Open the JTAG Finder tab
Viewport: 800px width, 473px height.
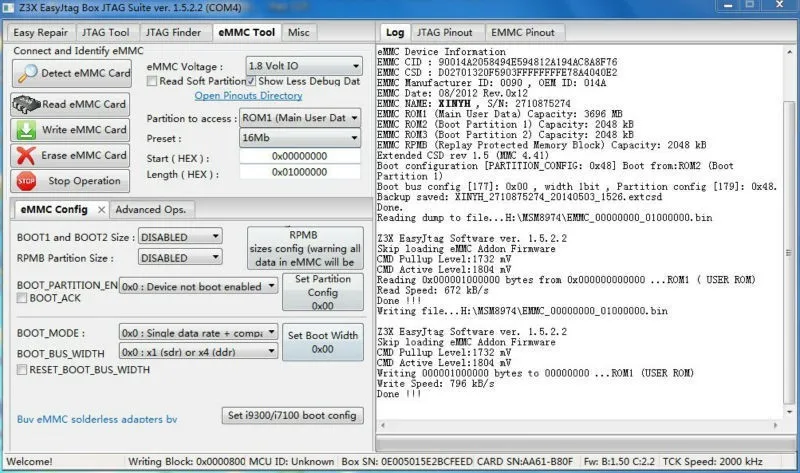point(173,33)
